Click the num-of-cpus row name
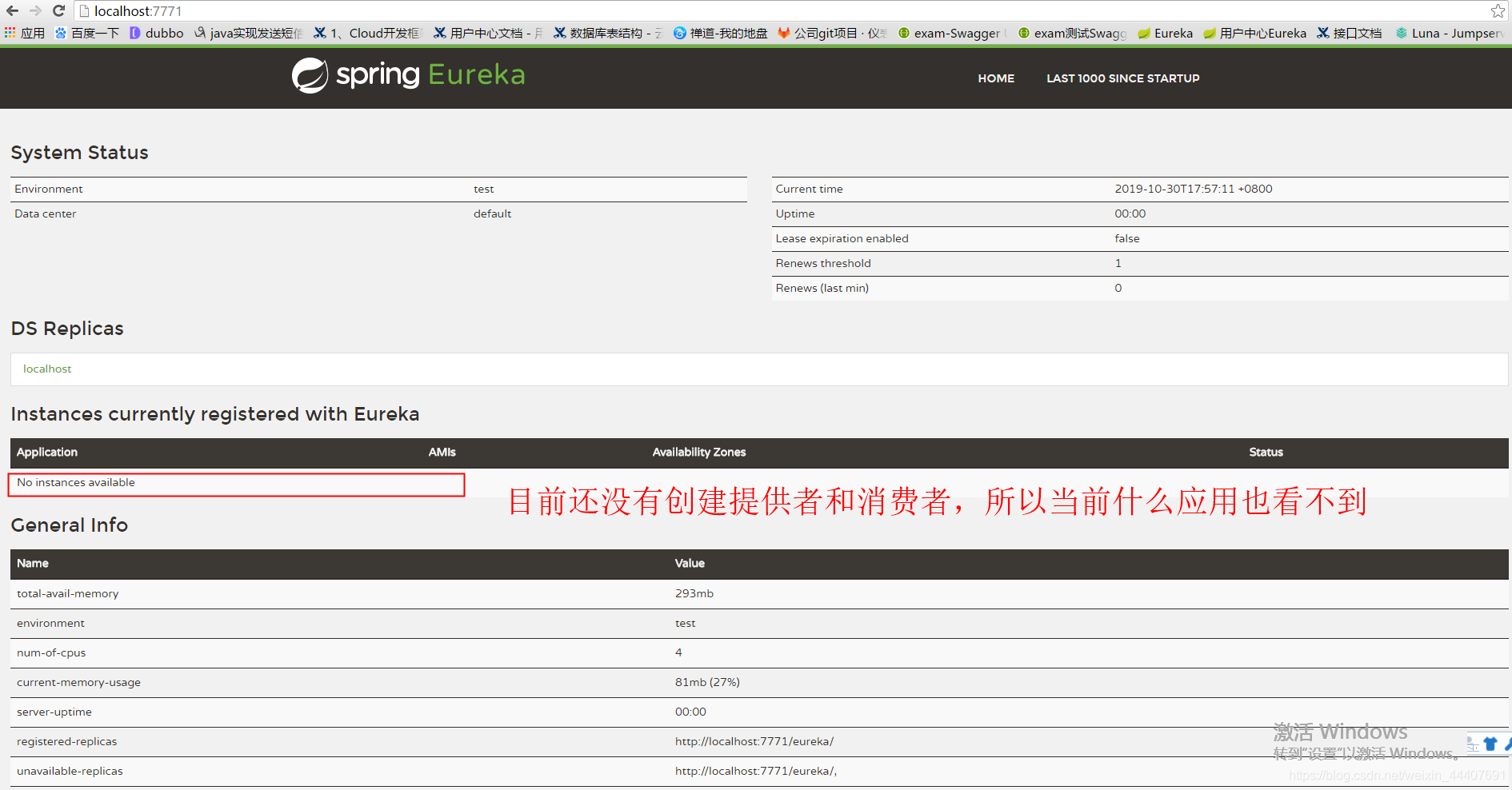The height and width of the screenshot is (790, 1512). click(x=51, y=652)
